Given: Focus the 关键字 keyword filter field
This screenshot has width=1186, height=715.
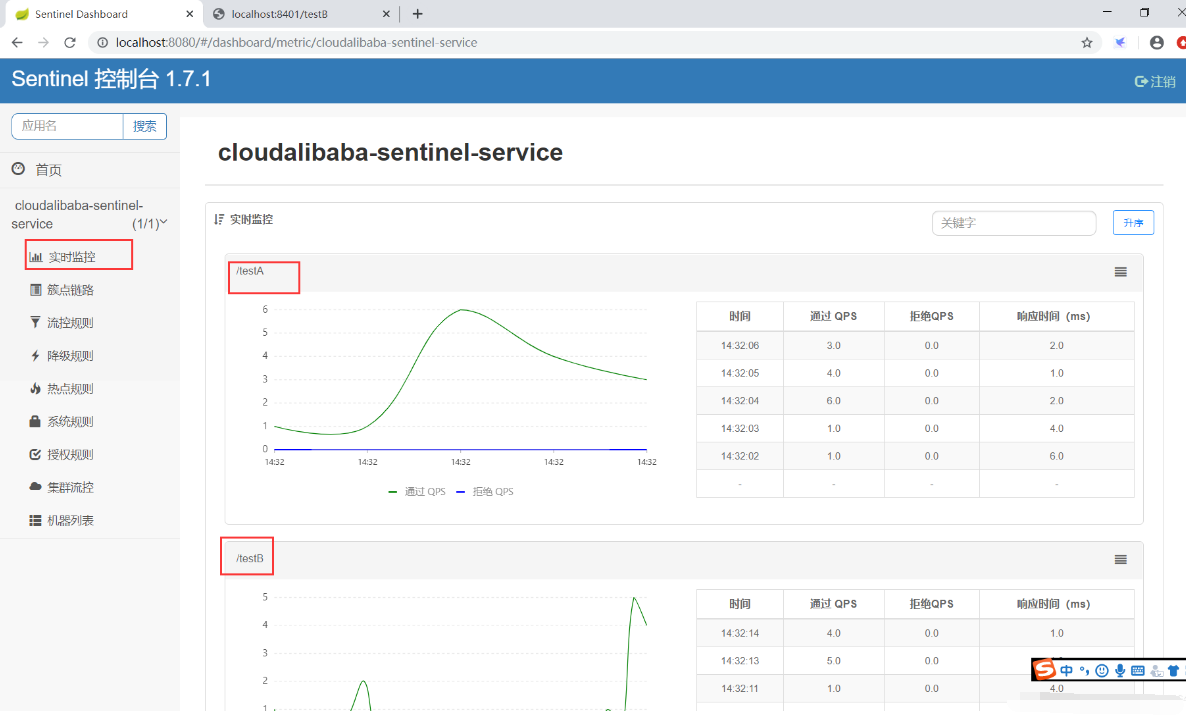Looking at the screenshot, I should pos(1013,223).
